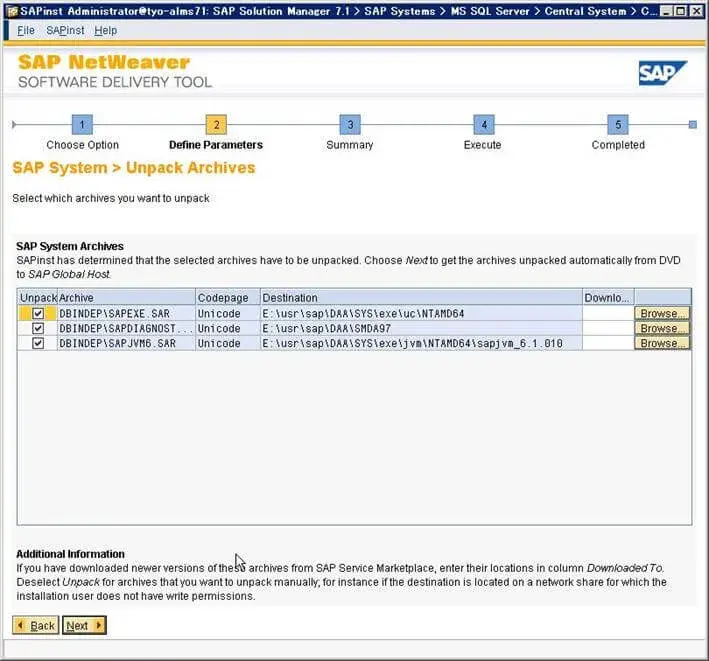Uncheck Unpack for SAPEXE.SAR archive
709x661 pixels.
click(38, 313)
